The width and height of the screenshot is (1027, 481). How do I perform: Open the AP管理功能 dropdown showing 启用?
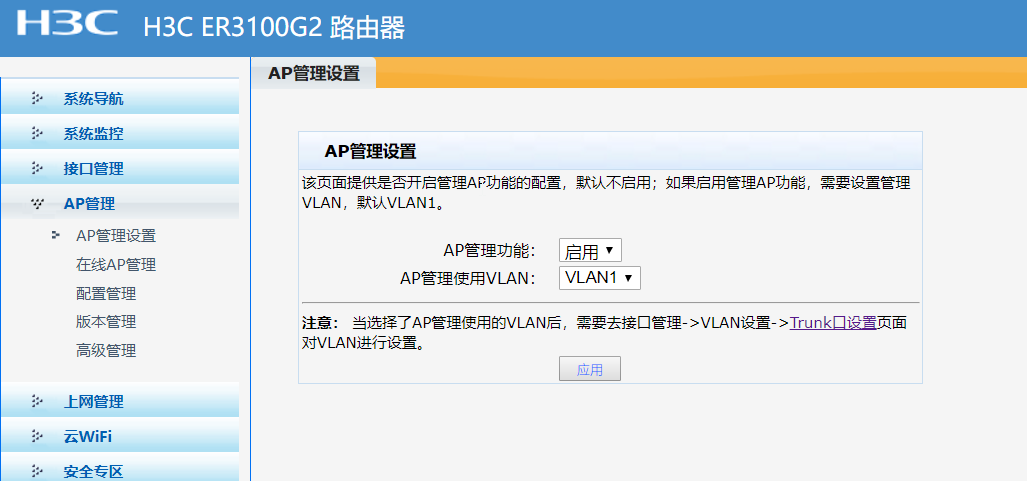click(x=589, y=250)
